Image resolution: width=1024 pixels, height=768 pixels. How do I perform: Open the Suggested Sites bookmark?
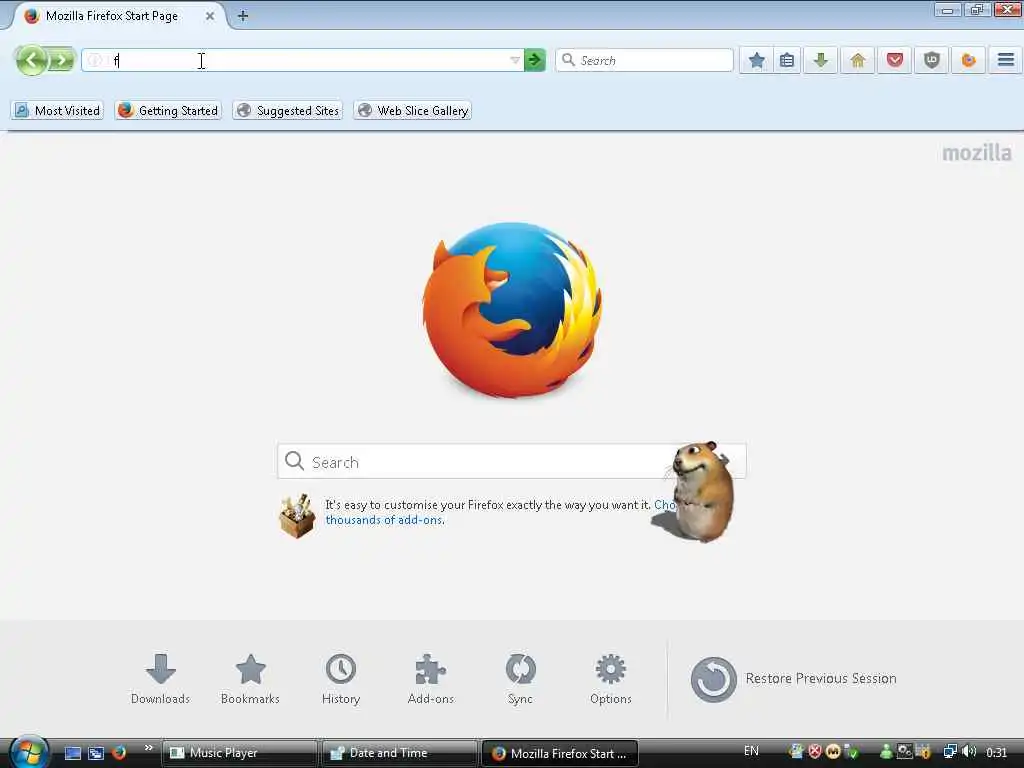(288, 110)
